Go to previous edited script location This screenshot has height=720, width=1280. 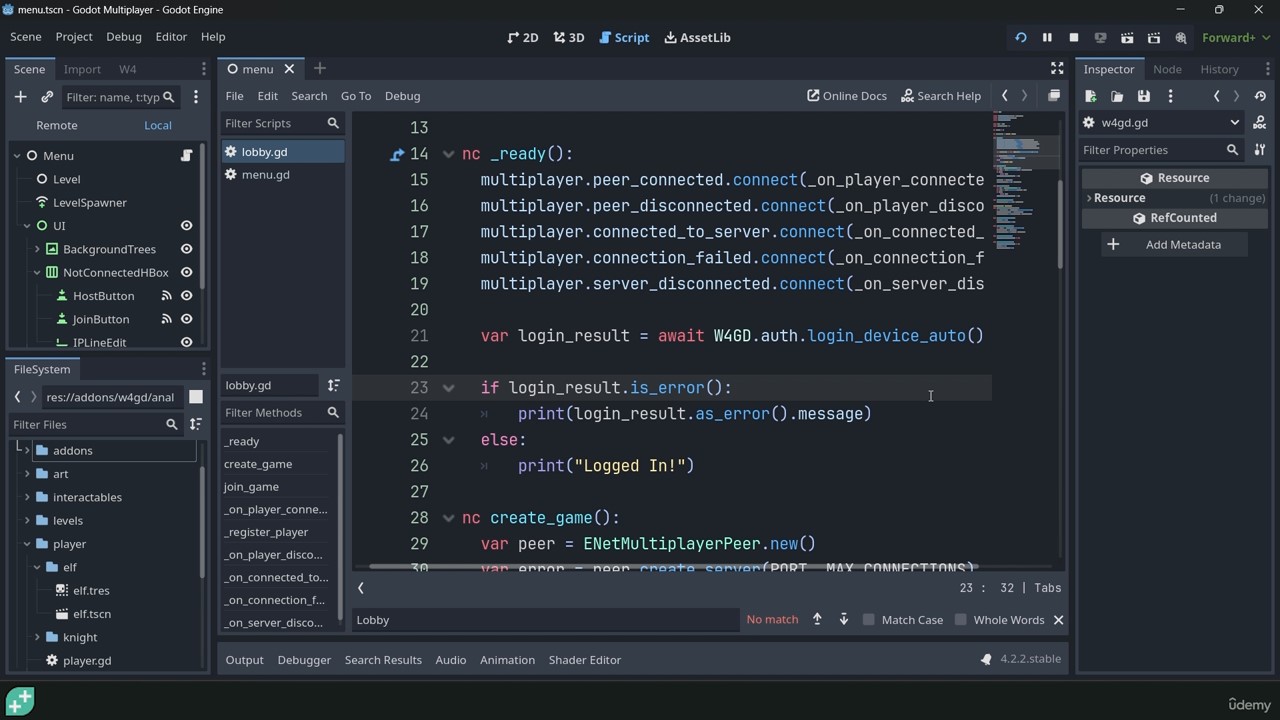[1004, 96]
